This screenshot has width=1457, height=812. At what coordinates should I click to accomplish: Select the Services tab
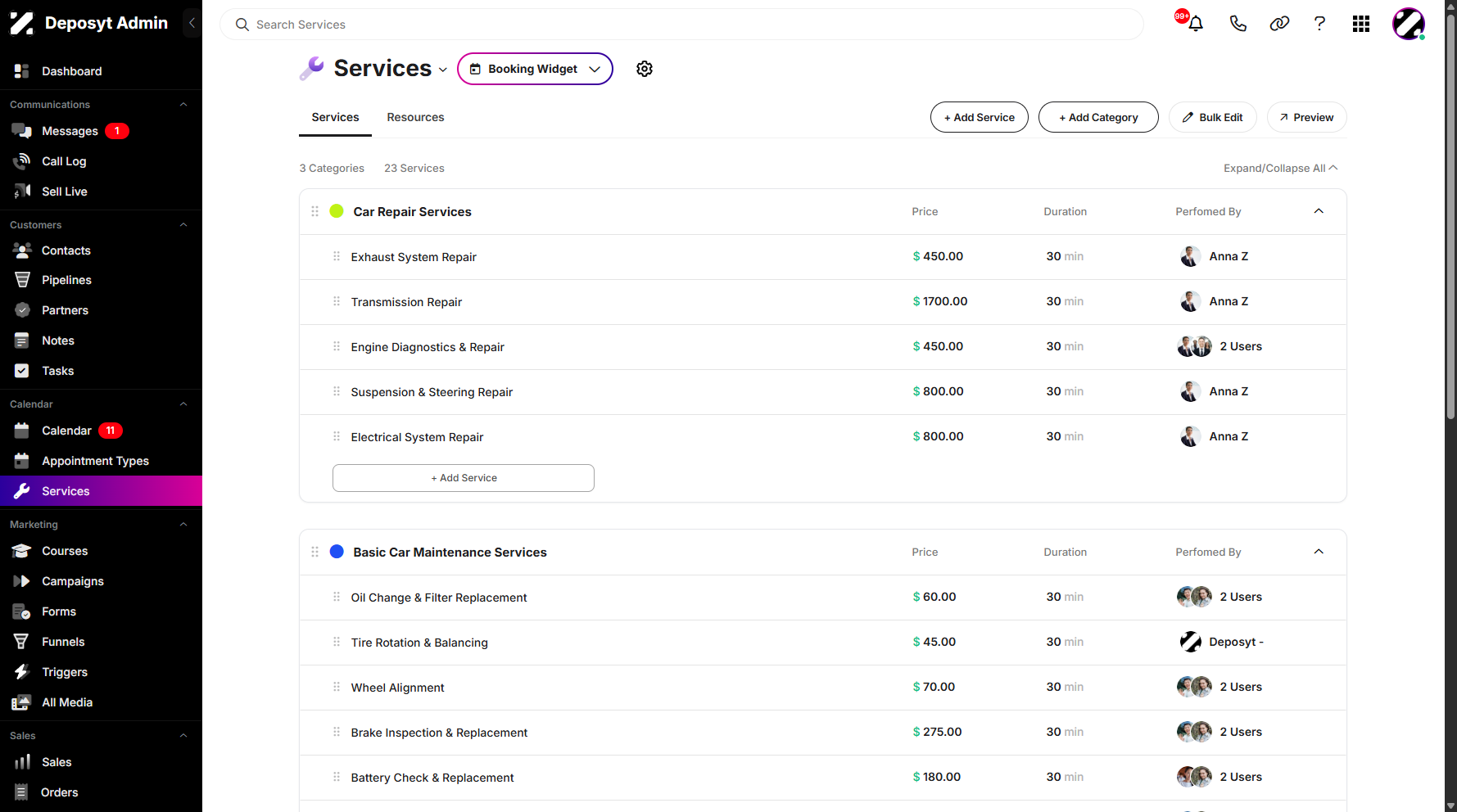(335, 117)
